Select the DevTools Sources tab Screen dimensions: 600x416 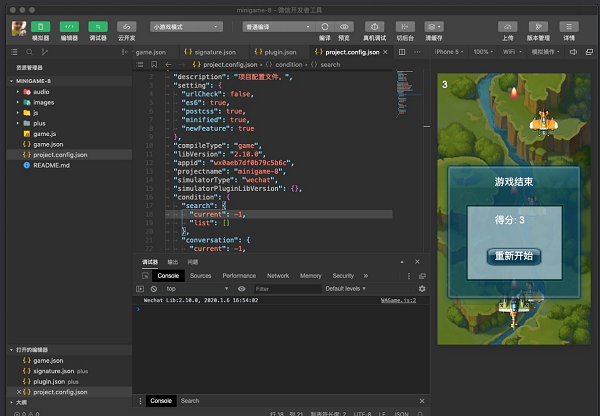tap(201, 276)
